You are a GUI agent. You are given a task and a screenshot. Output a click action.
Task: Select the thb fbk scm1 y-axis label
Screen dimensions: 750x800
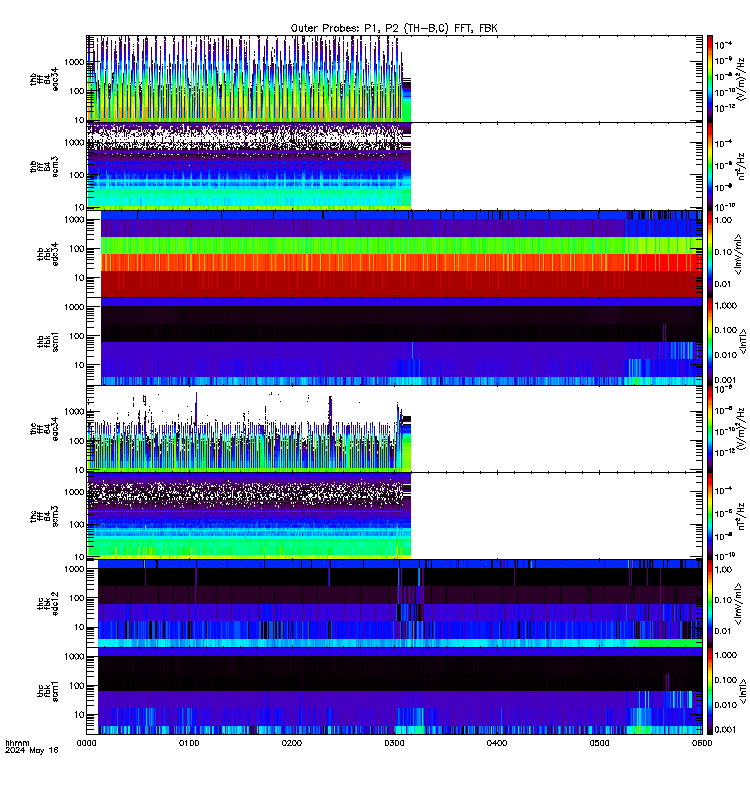click(48, 341)
